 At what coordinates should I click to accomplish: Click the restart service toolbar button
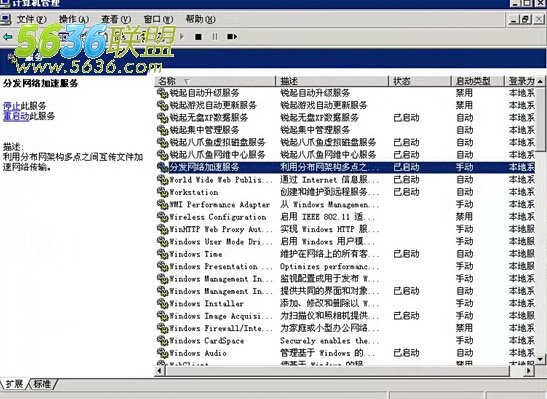tap(232, 37)
